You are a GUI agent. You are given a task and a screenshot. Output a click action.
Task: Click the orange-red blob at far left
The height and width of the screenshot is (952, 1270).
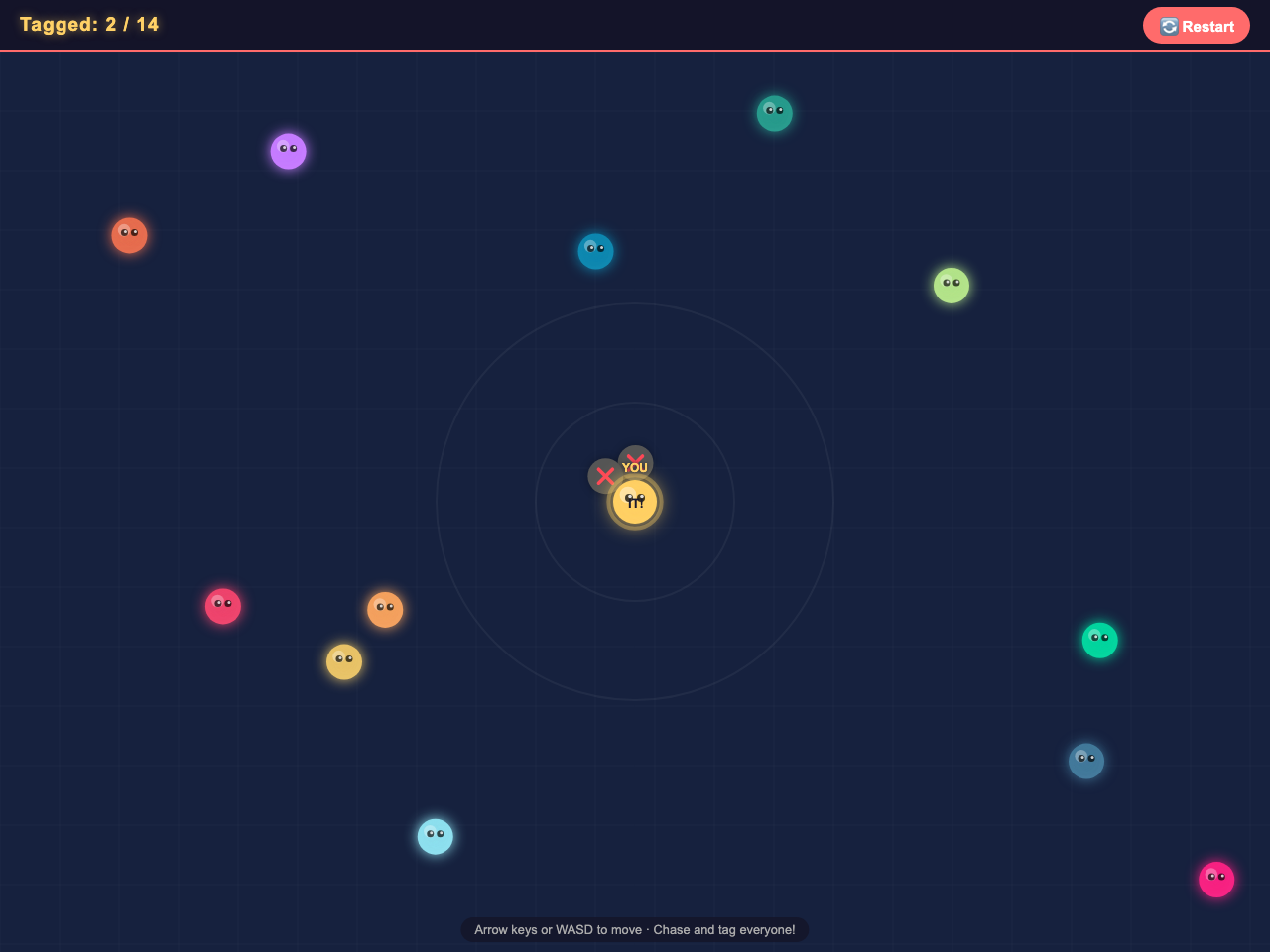(130, 235)
